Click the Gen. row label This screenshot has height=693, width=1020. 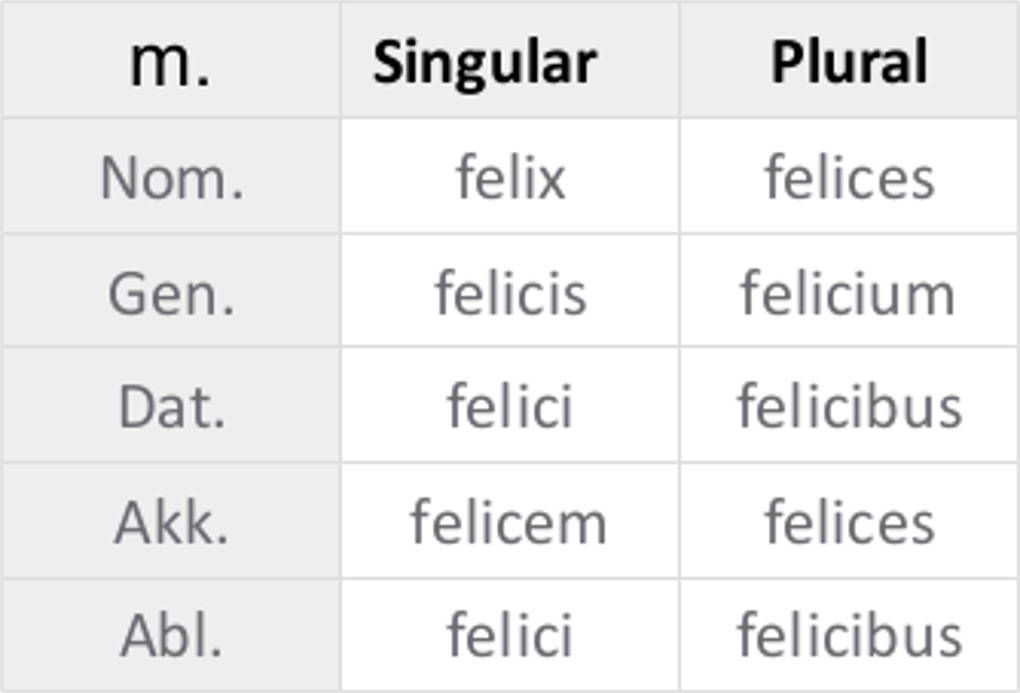tap(171, 294)
